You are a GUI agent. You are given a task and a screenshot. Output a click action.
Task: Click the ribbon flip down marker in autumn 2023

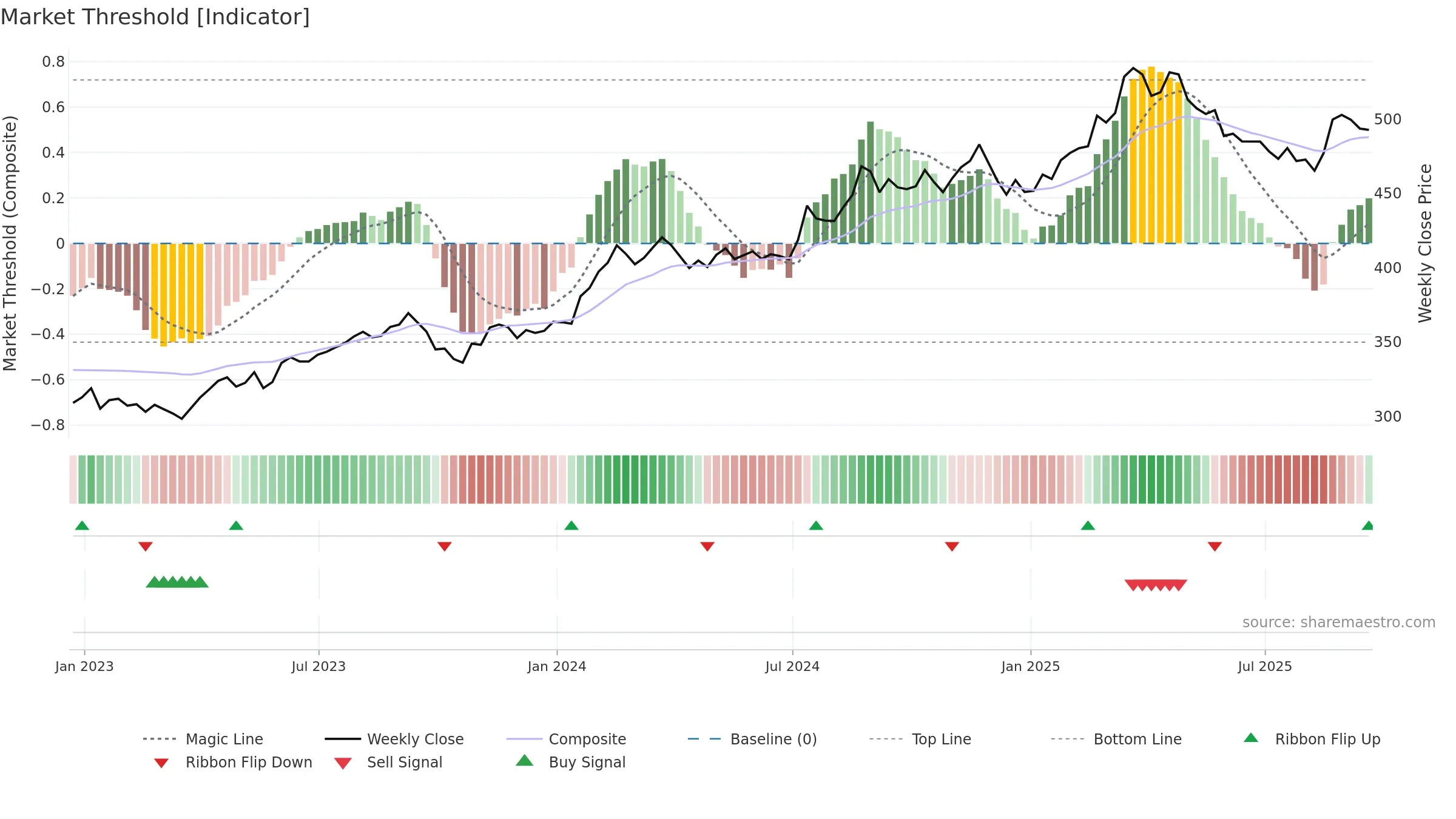click(x=445, y=547)
